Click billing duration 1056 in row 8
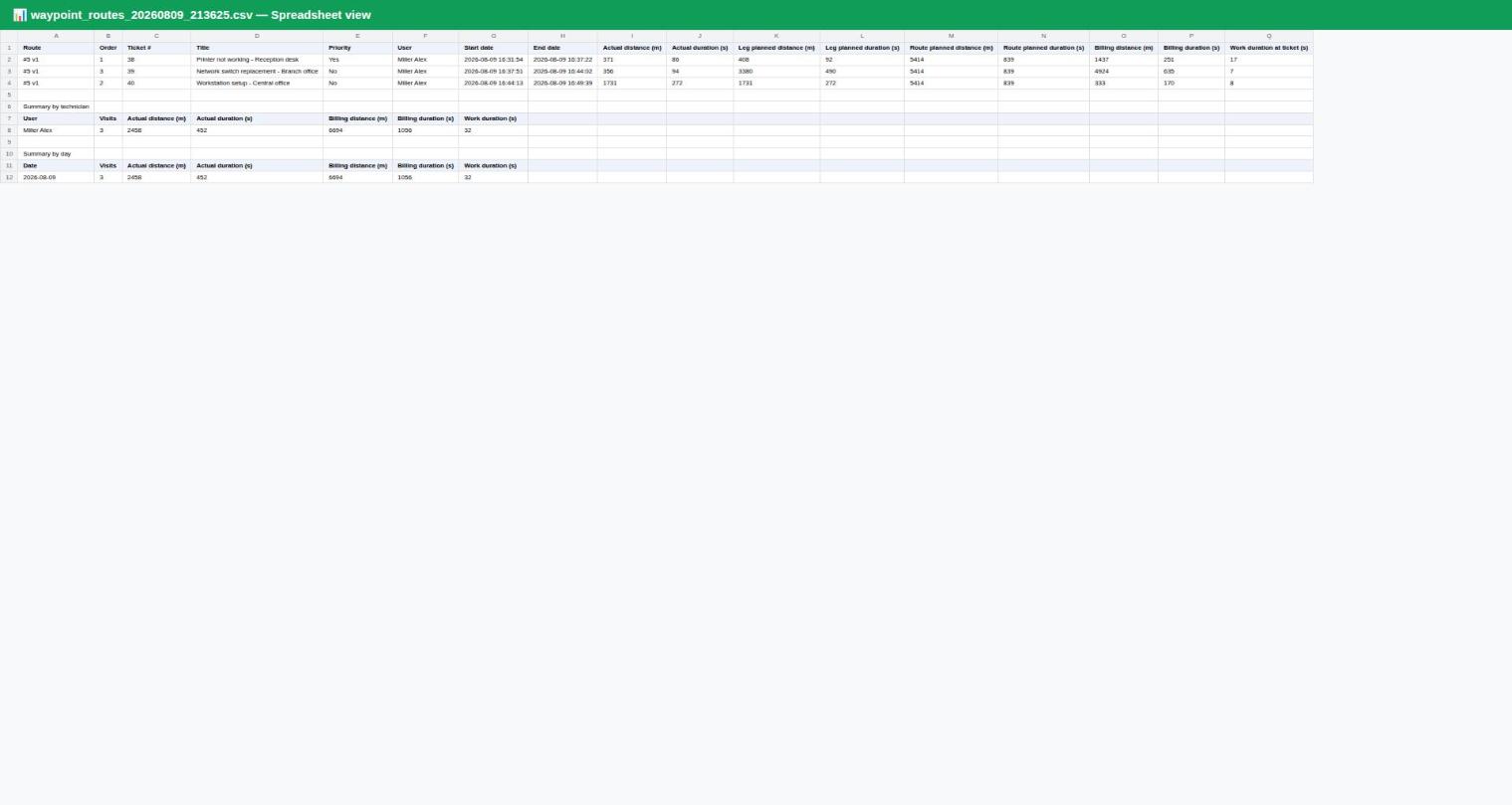The width and height of the screenshot is (1512, 805). tap(425, 130)
